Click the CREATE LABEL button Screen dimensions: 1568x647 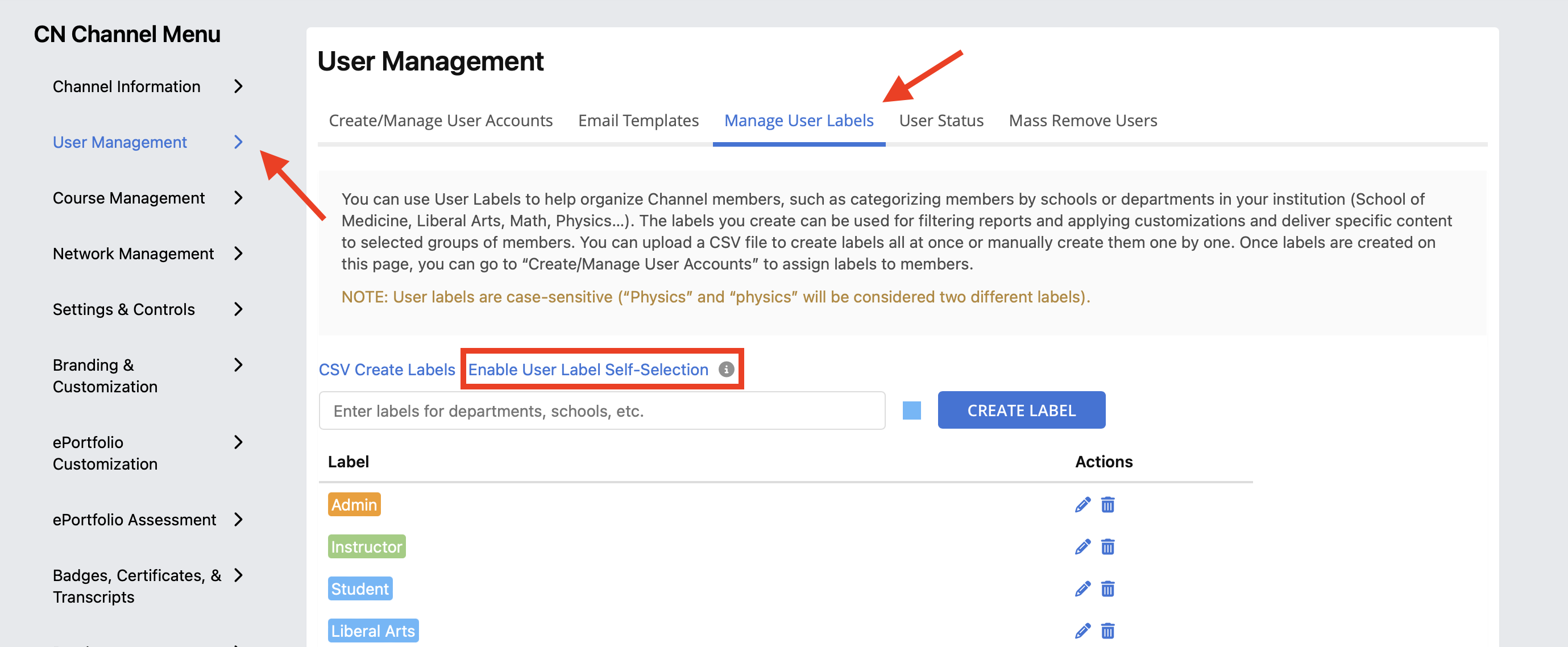(1022, 409)
